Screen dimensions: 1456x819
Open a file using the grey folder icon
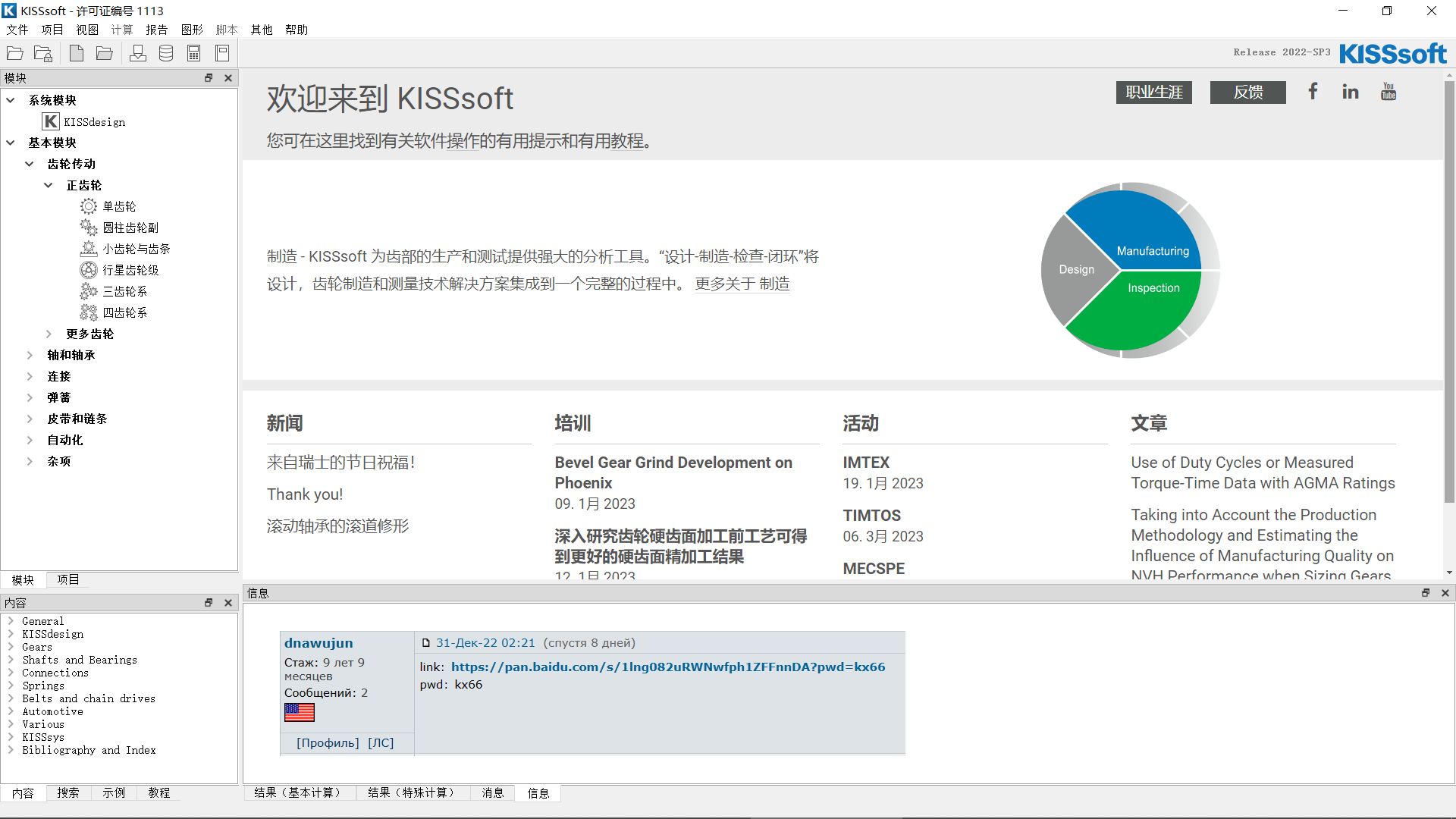105,53
